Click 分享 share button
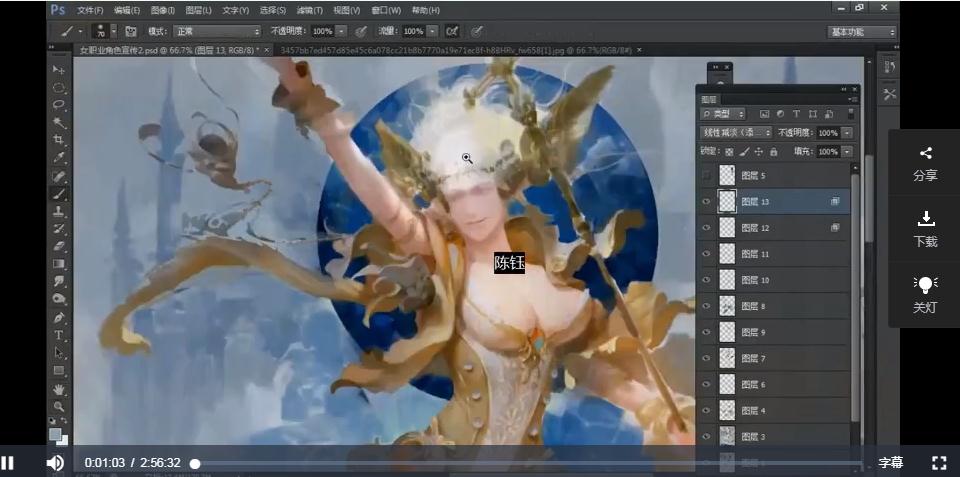This screenshot has height=477, width=960. pyautogui.click(x=925, y=164)
